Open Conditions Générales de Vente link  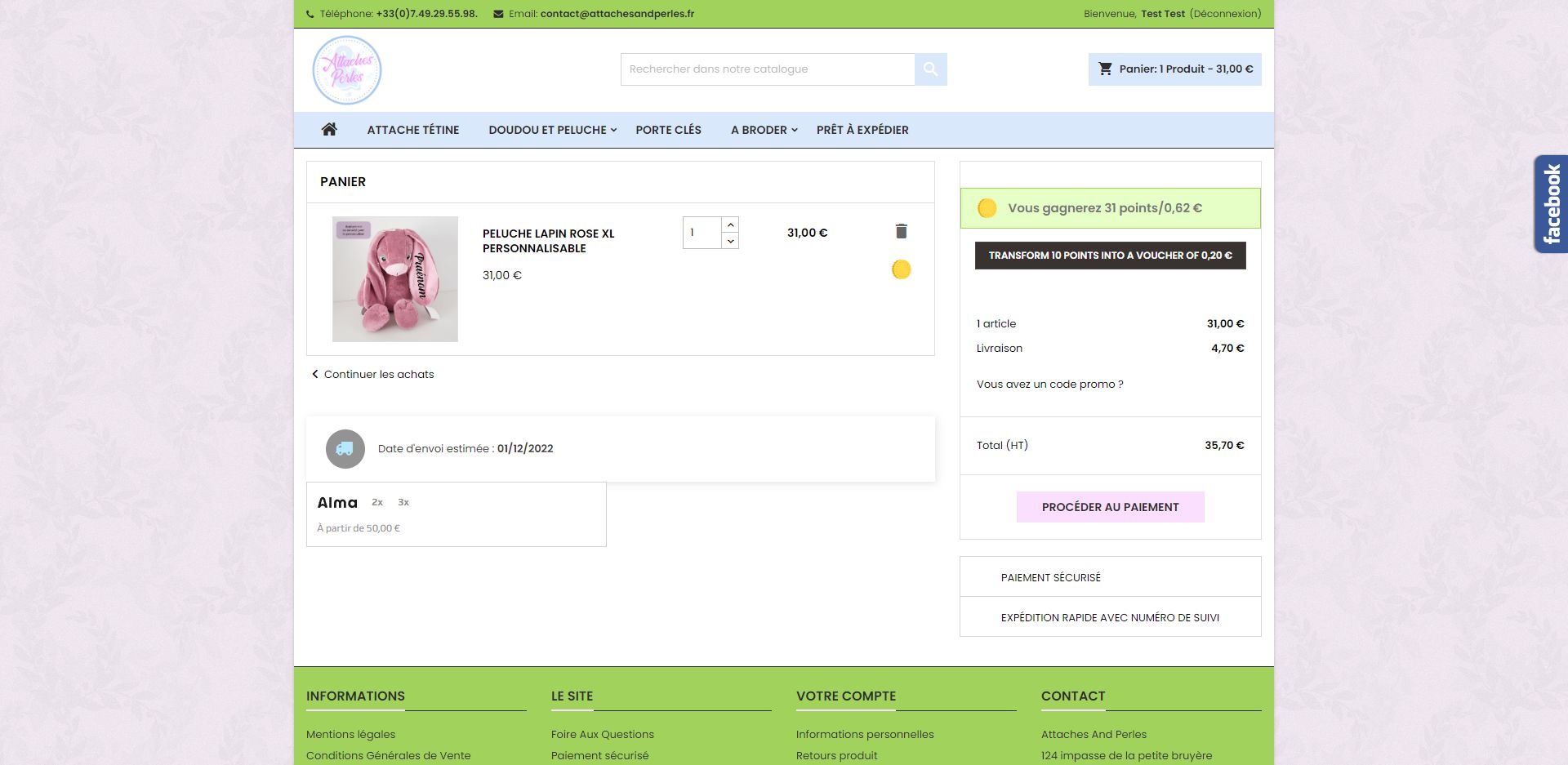pos(389,756)
